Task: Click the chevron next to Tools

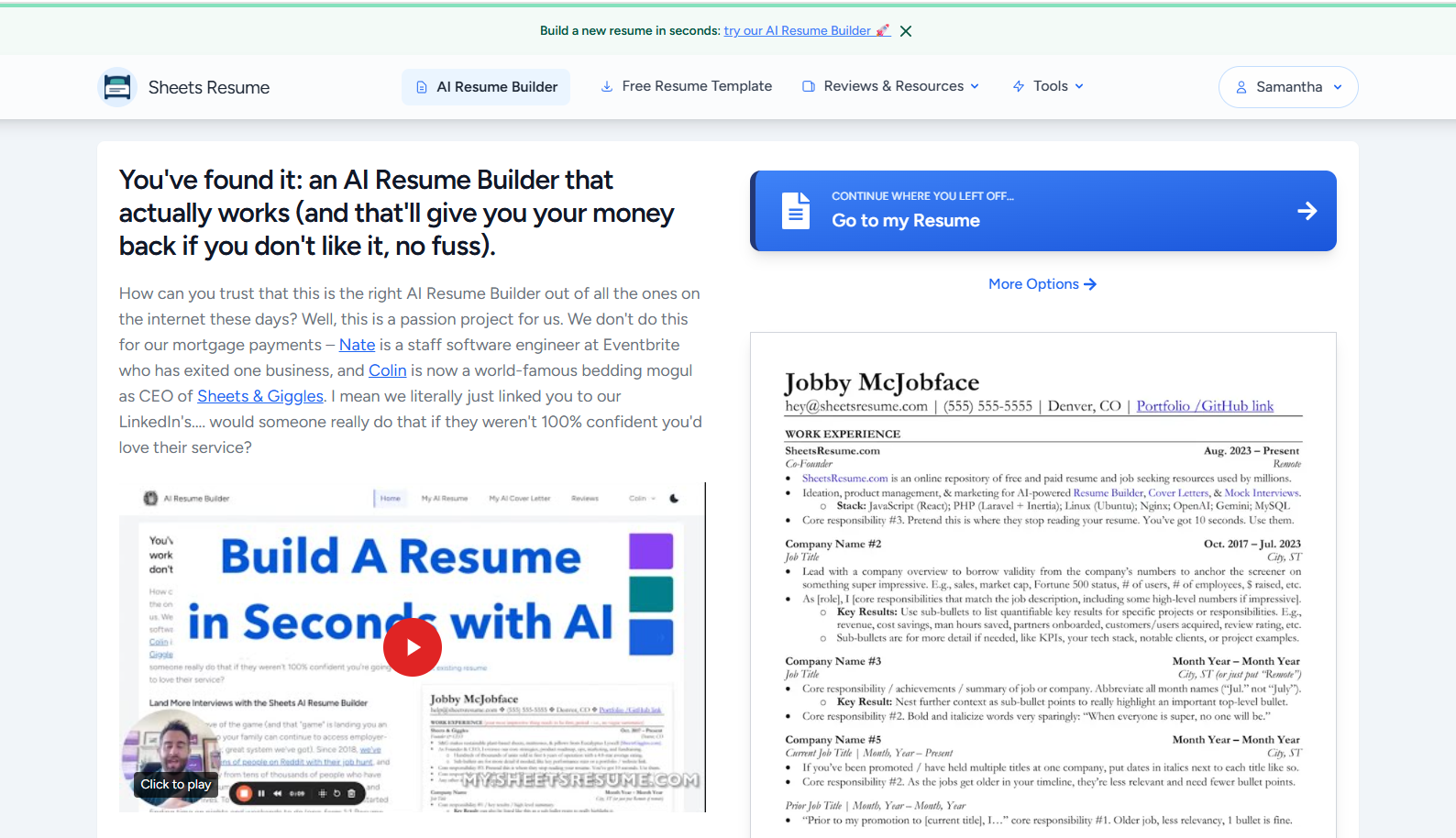Action: tap(1079, 86)
